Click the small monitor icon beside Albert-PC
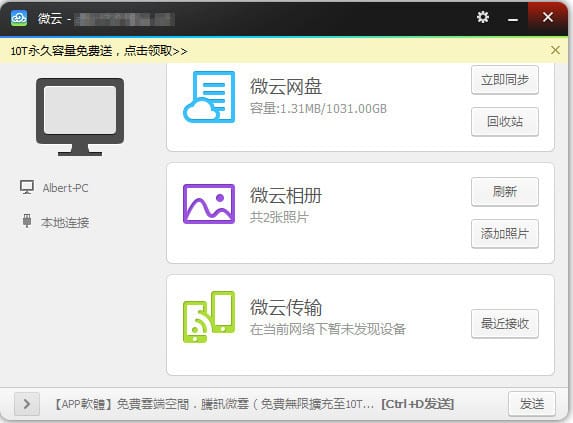The image size is (573, 423). tap(27, 187)
